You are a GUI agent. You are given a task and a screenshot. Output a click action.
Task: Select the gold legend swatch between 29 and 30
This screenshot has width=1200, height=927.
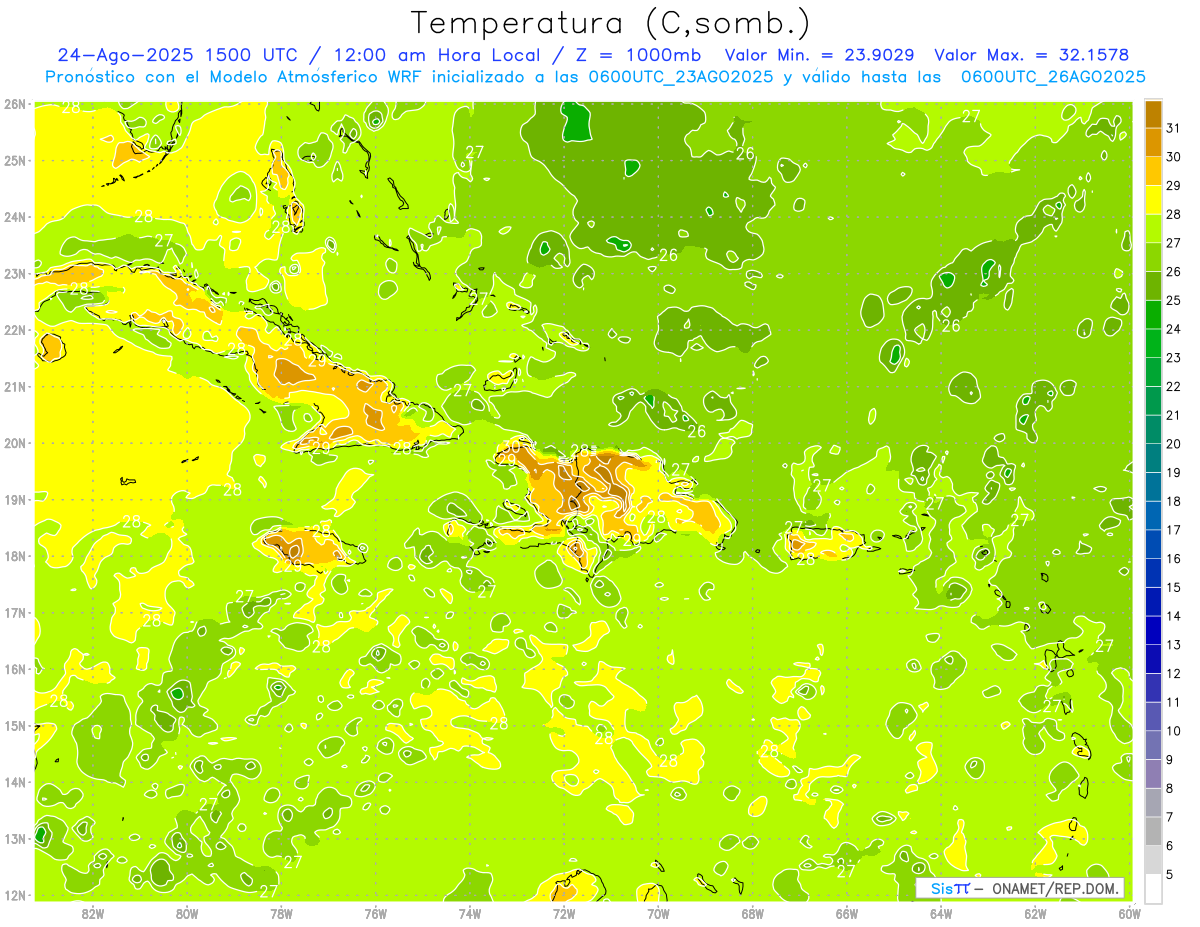click(1153, 171)
